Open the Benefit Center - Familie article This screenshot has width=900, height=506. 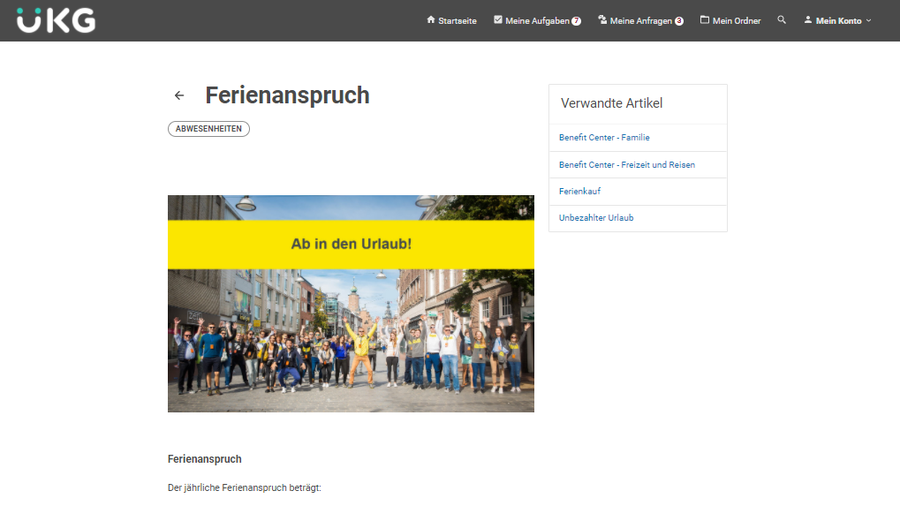(x=604, y=138)
